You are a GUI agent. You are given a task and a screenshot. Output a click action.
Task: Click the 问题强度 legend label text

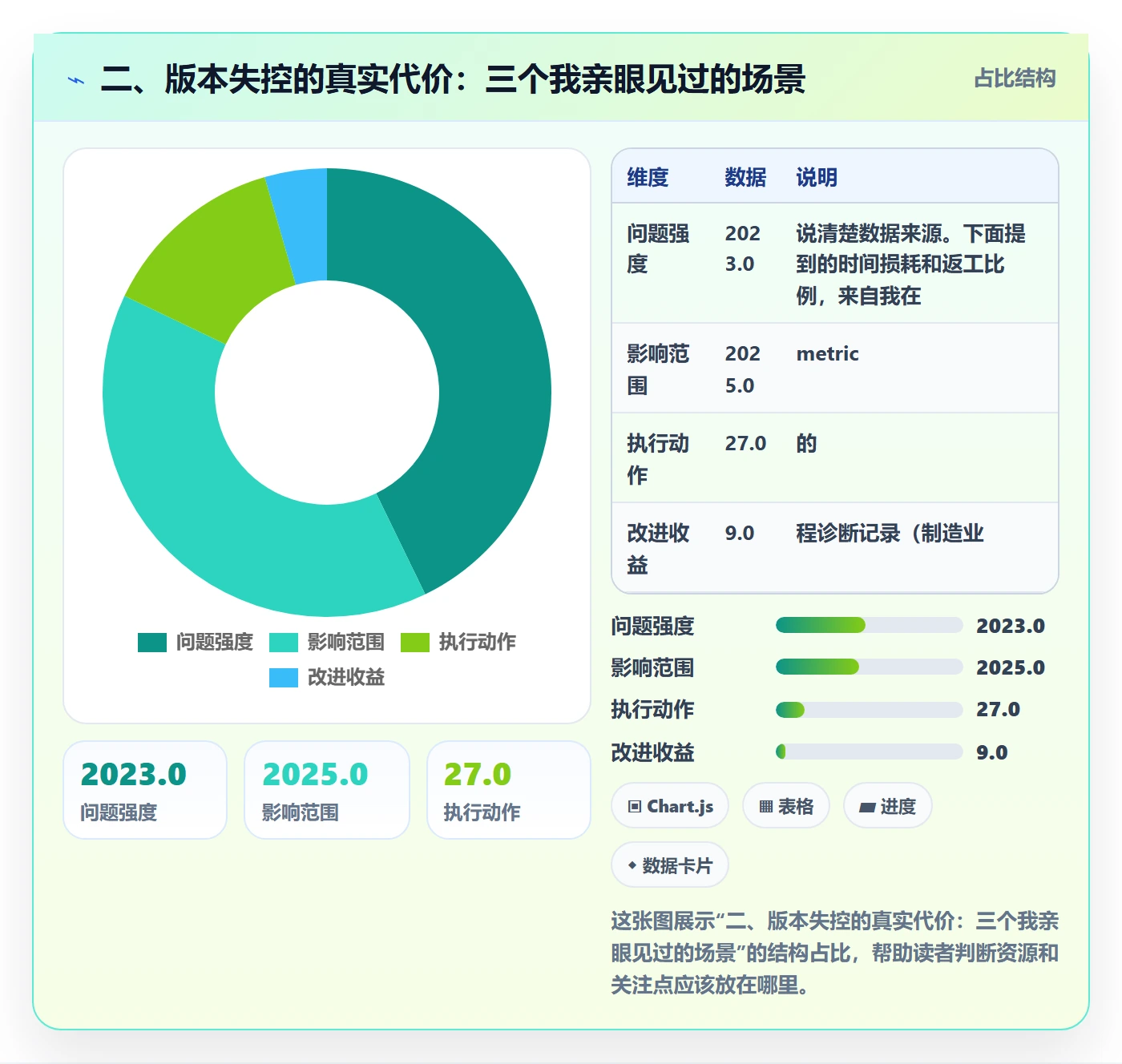215,642
